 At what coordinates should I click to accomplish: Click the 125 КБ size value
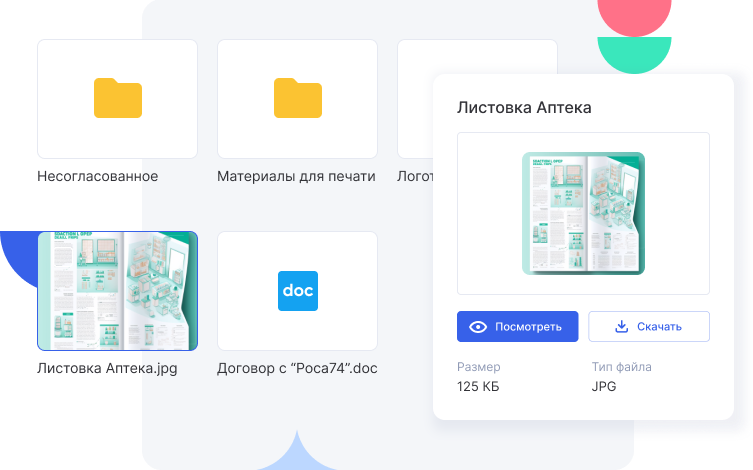[x=480, y=386]
